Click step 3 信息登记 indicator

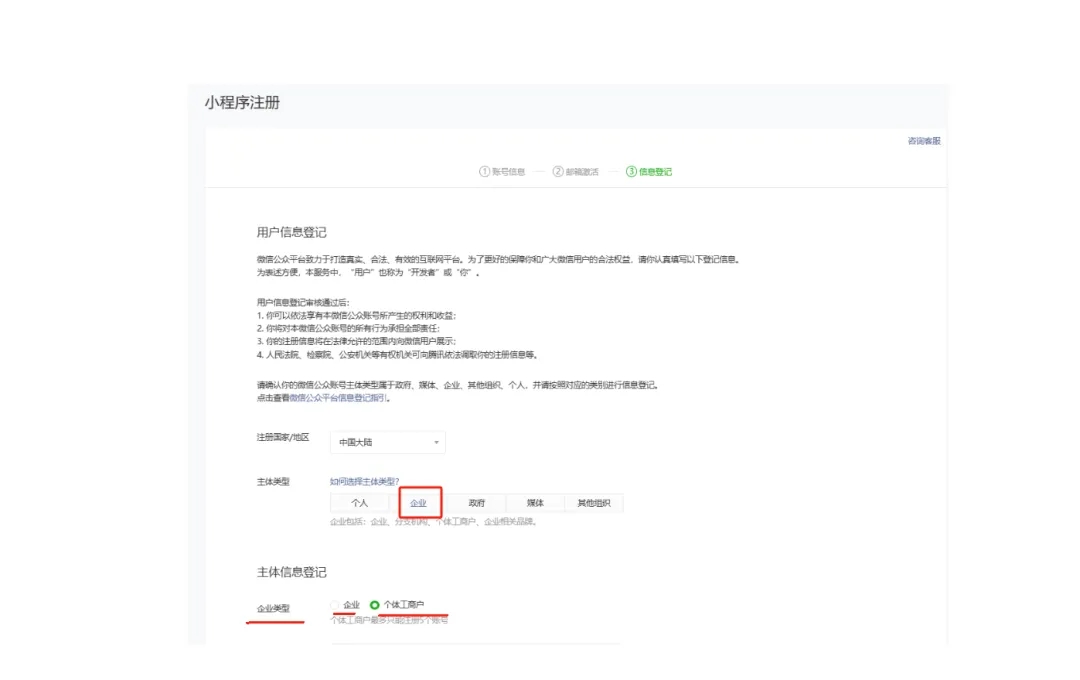pos(649,172)
